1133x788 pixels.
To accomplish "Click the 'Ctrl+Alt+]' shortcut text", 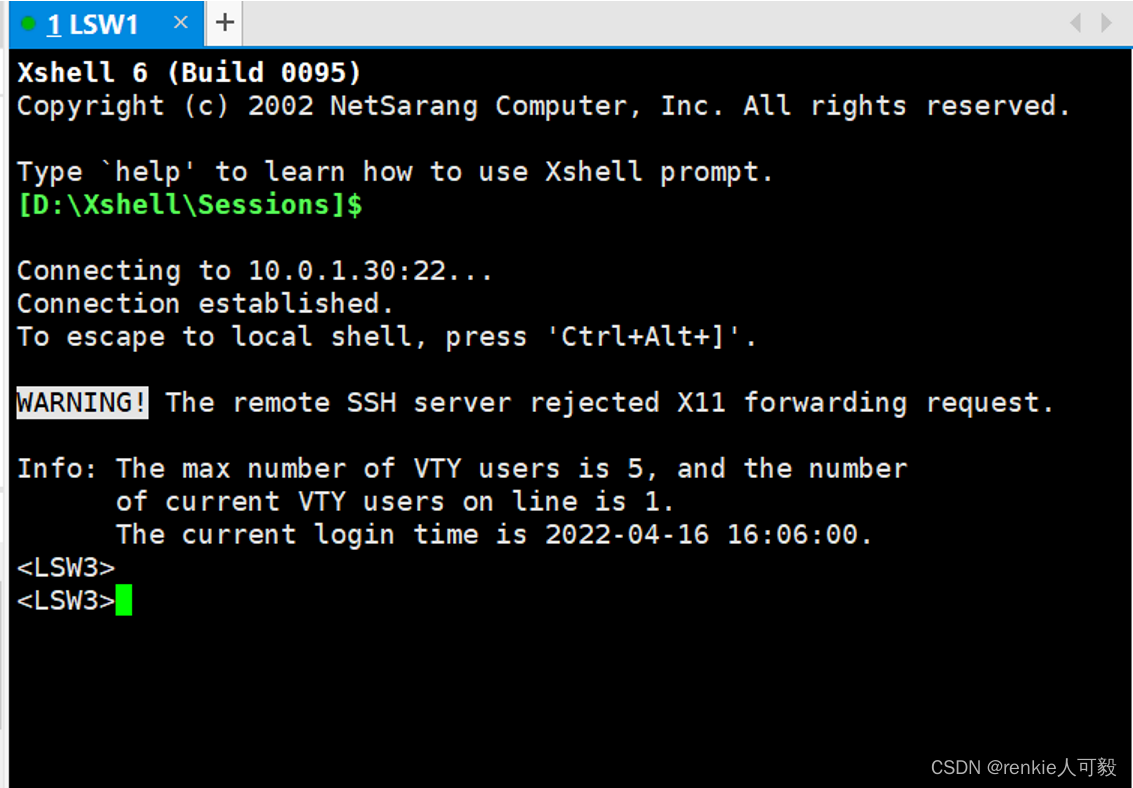I will pyautogui.click(x=644, y=337).
